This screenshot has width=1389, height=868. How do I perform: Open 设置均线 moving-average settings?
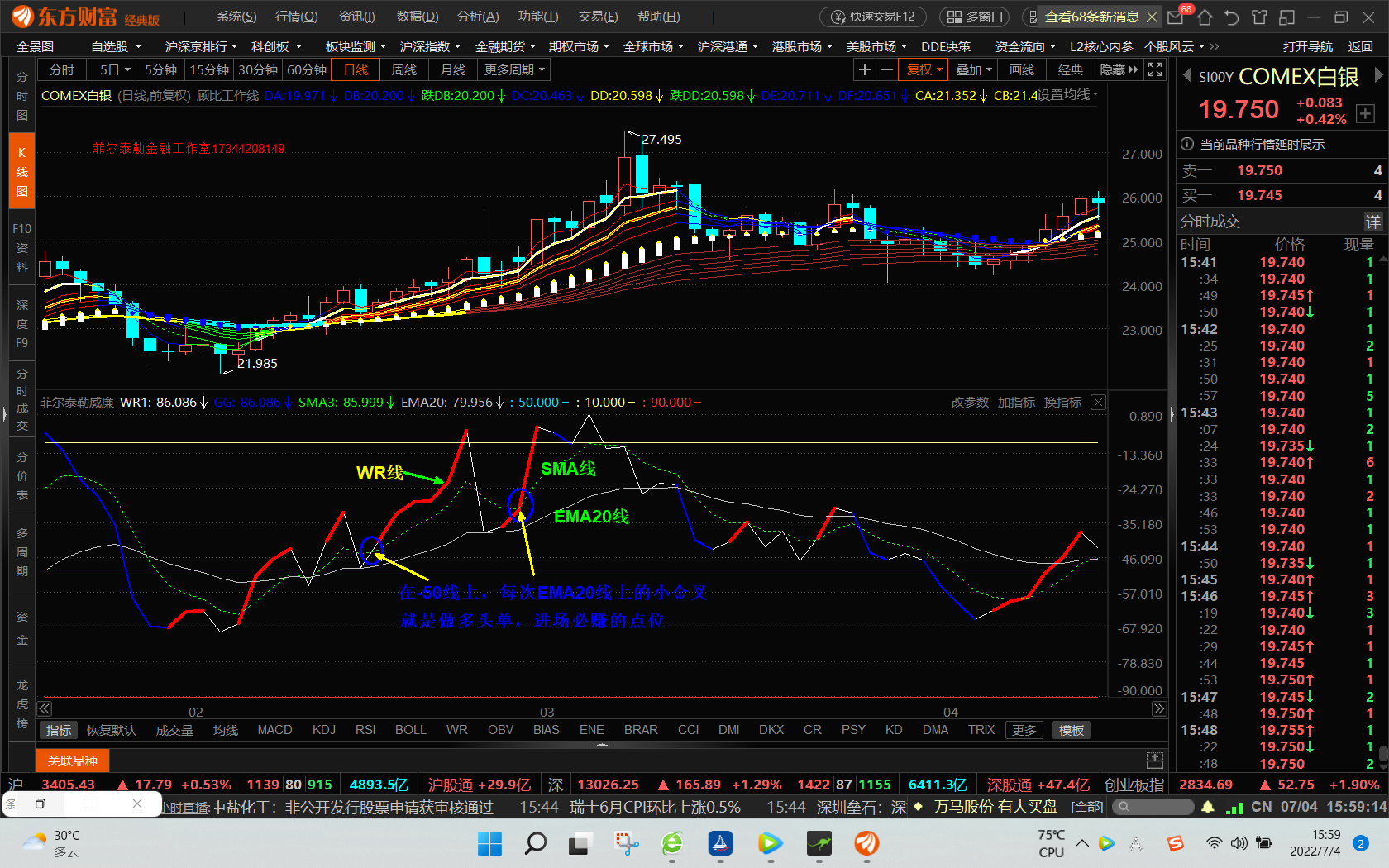pos(1067,95)
